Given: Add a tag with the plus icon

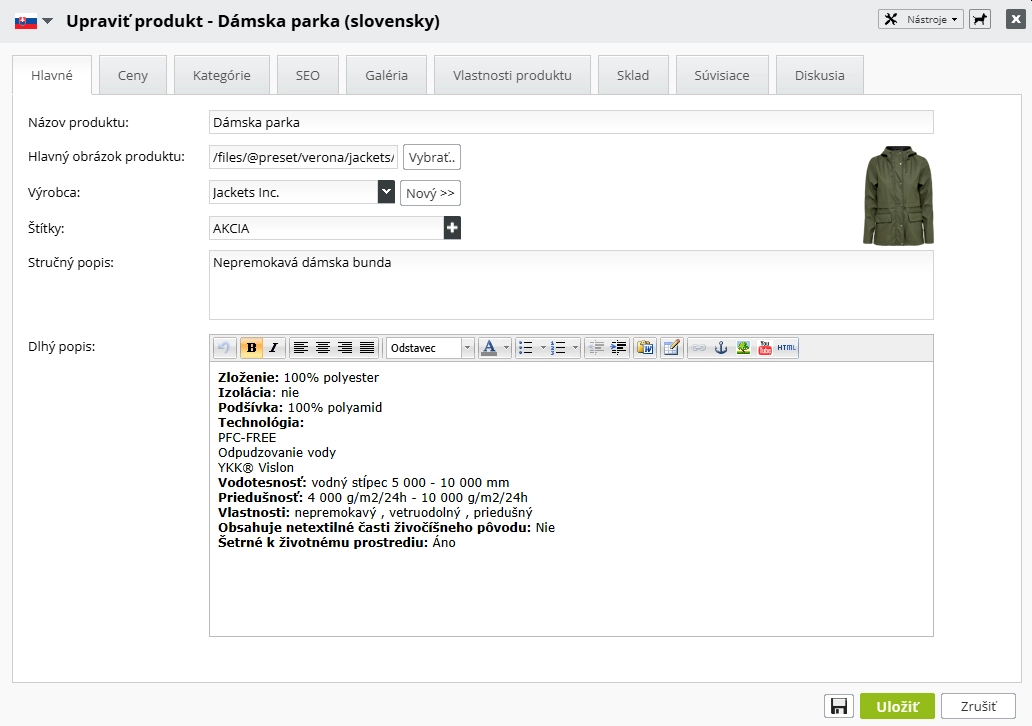Looking at the screenshot, I should coord(452,228).
